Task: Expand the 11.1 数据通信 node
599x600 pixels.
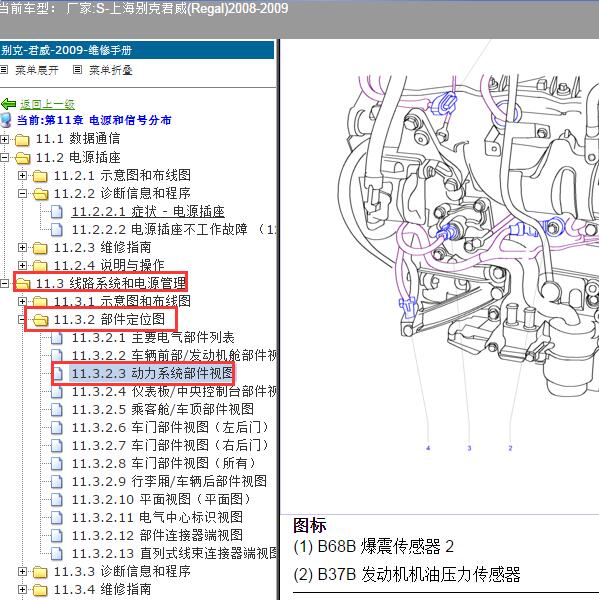Action: (4, 139)
